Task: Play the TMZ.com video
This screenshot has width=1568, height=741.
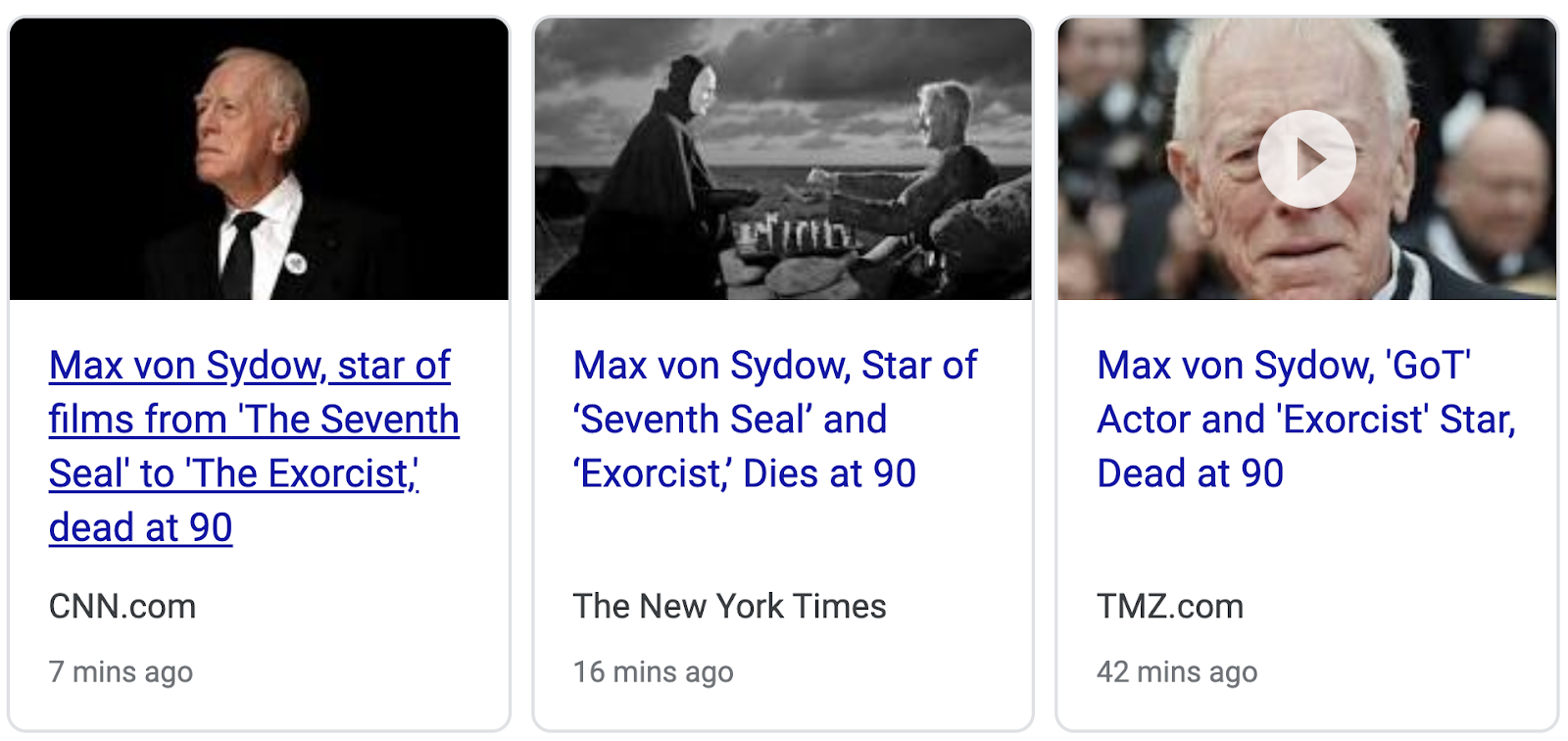Action: click(1306, 160)
